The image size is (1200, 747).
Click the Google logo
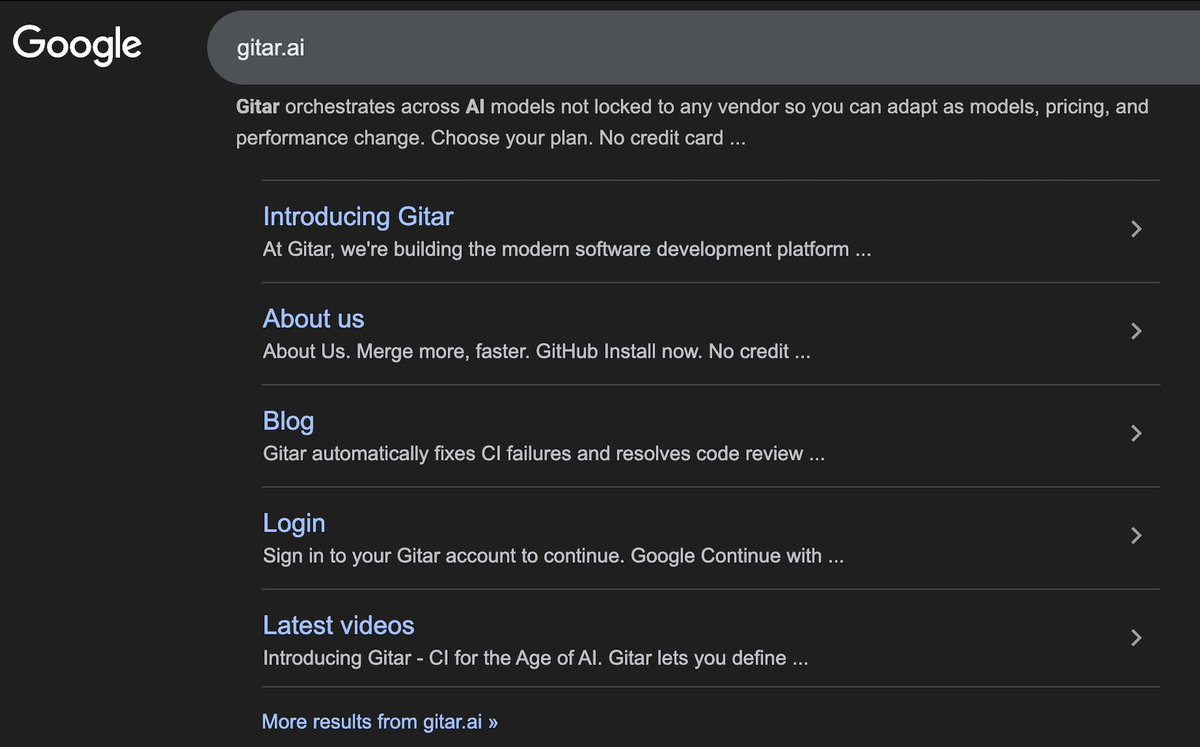pos(77,45)
